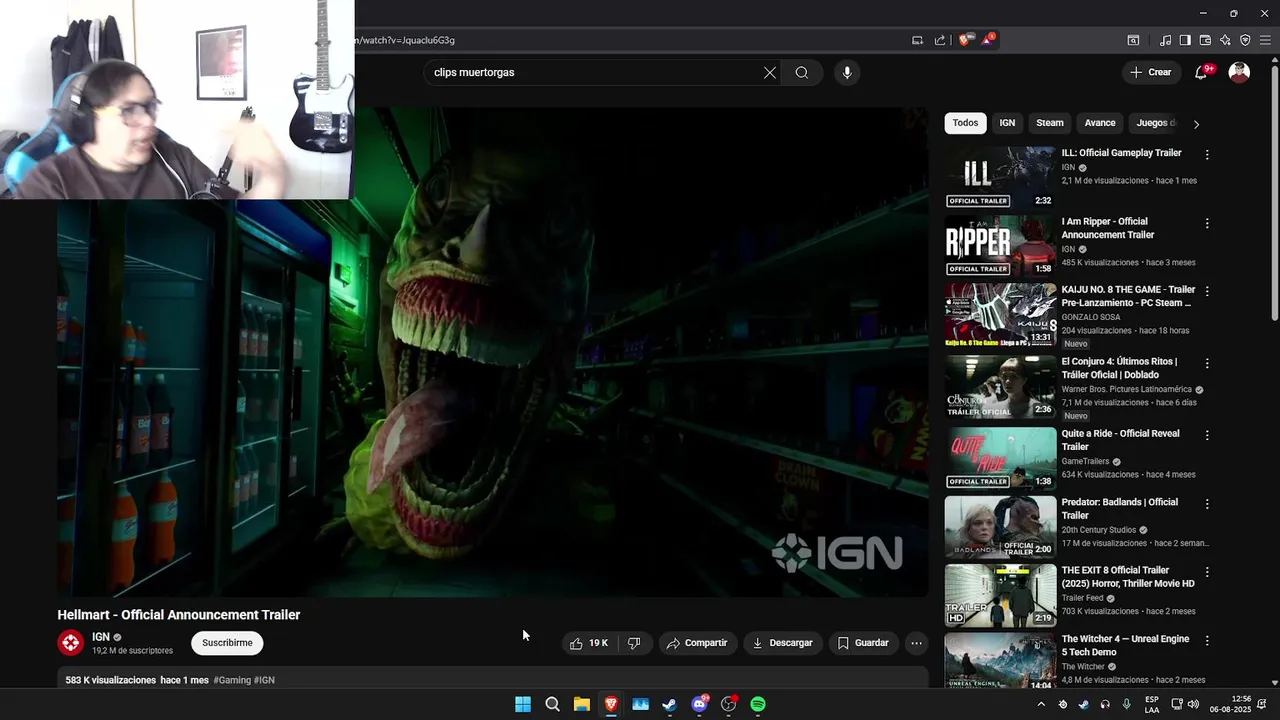The image size is (1280, 720).
Task: Open Quite a Ride reveal trailer title
Action: pos(1120,440)
